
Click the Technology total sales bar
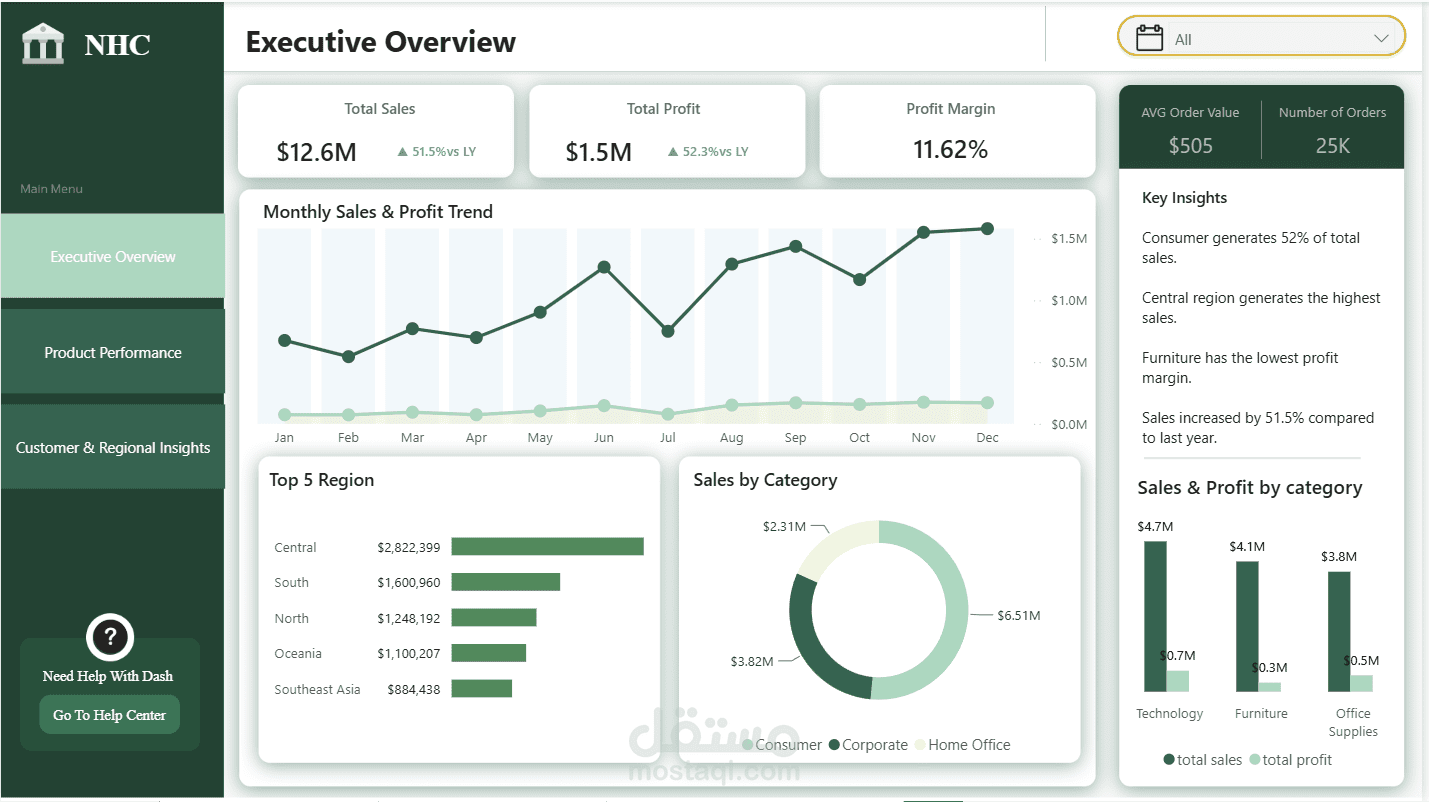click(1155, 616)
